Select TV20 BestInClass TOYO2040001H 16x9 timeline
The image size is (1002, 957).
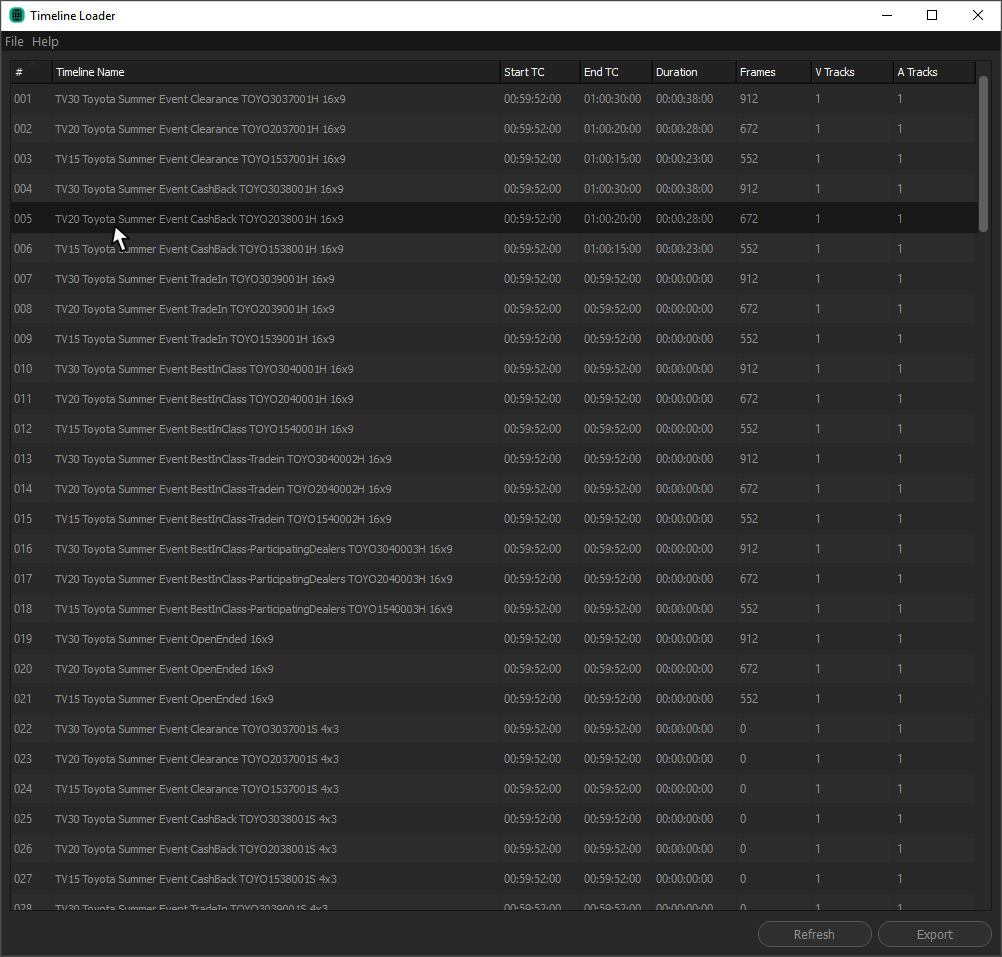pos(493,399)
